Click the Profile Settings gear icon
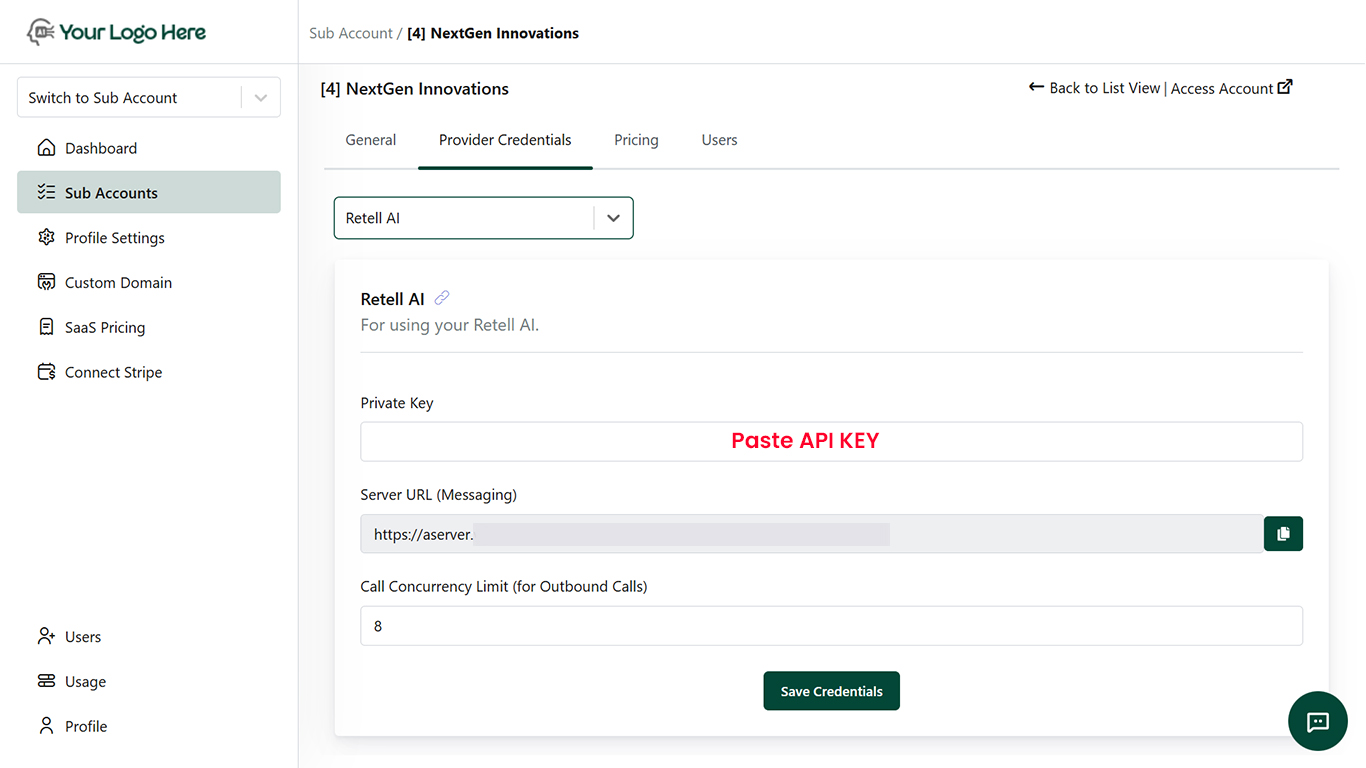 tap(46, 237)
